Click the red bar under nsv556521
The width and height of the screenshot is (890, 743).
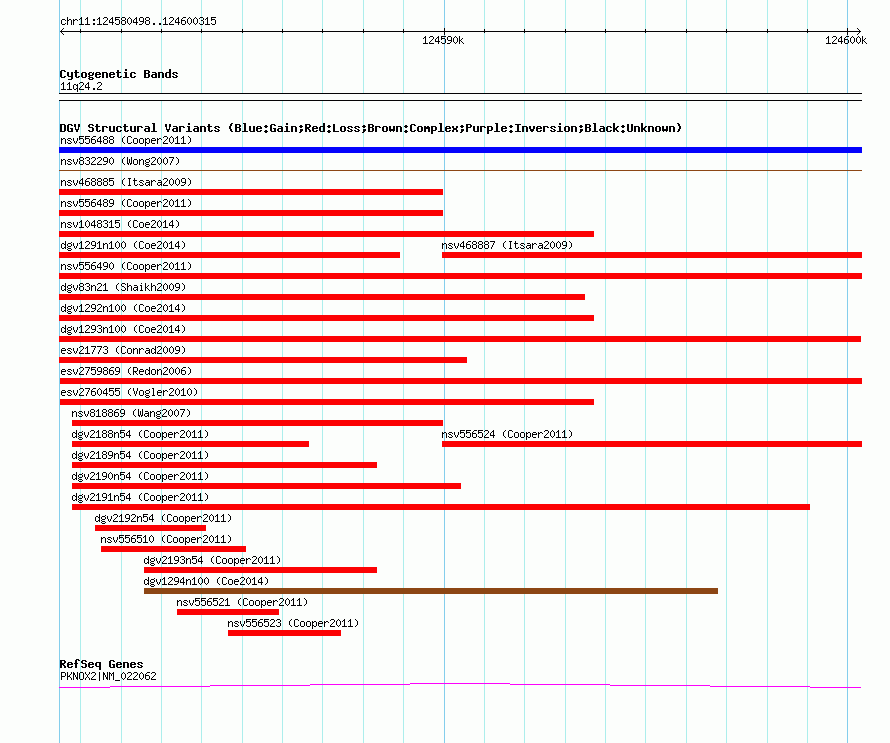228,612
